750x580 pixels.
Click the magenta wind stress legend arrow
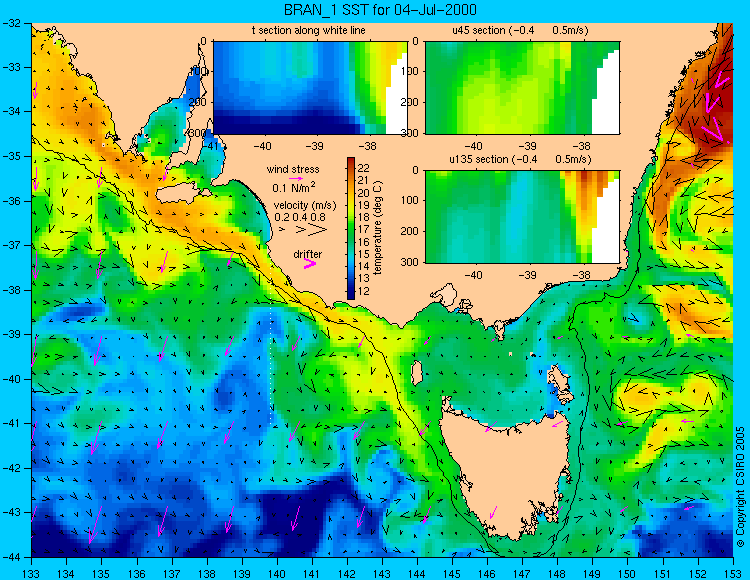point(296,178)
